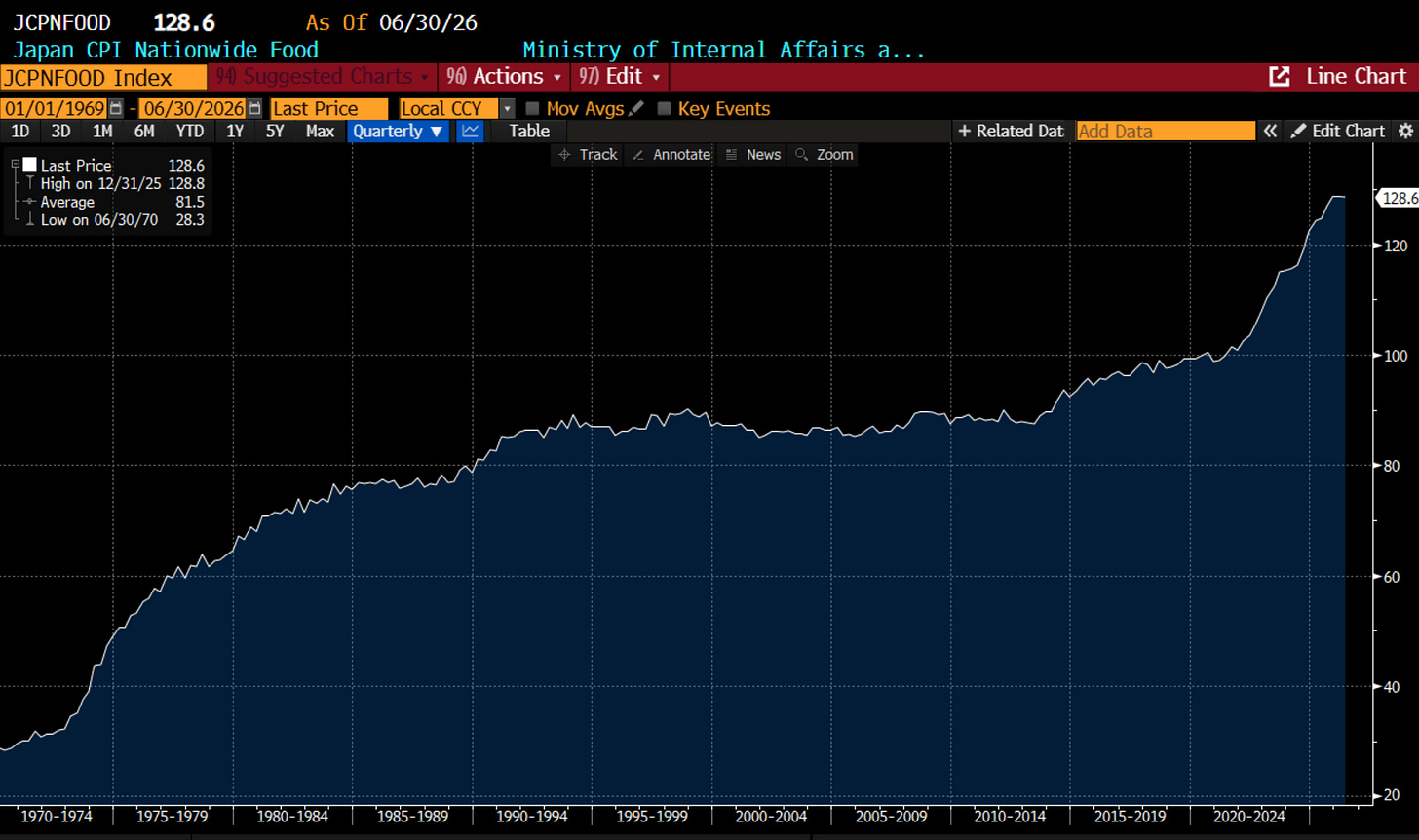Open chart settings gear icon
This screenshot has width=1419, height=840.
coord(1405,132)
